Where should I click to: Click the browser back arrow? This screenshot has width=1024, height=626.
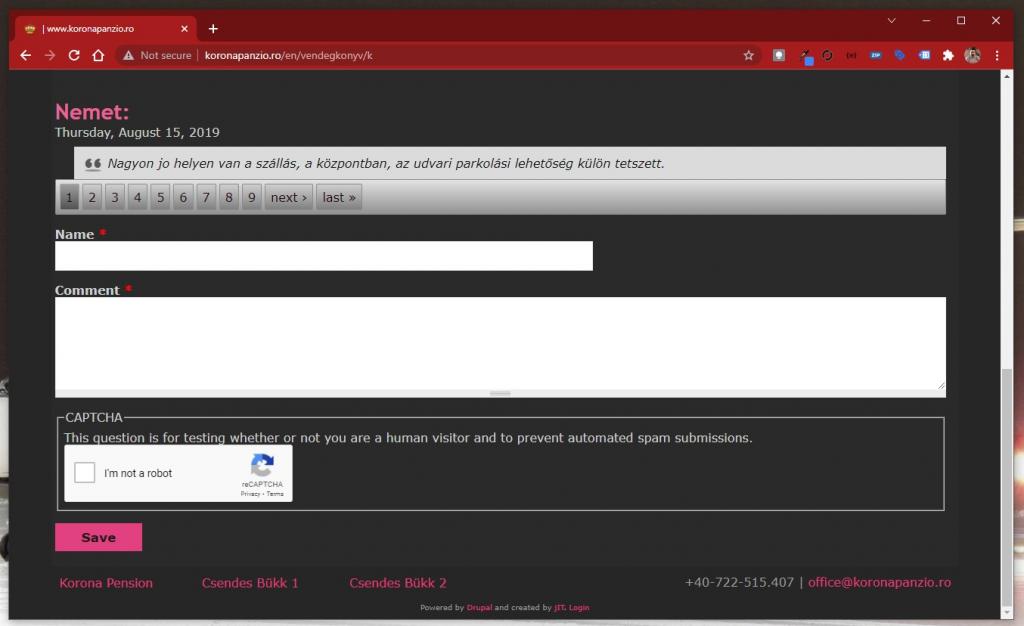click(26, 56)
